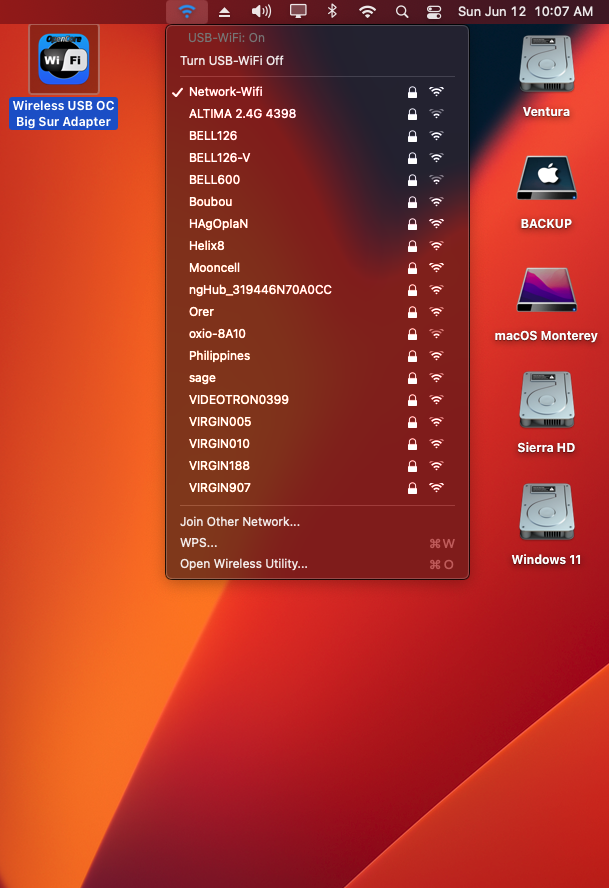Connect to Boubou network
Screen dimensions: 609x888
(x=317, y=202)
